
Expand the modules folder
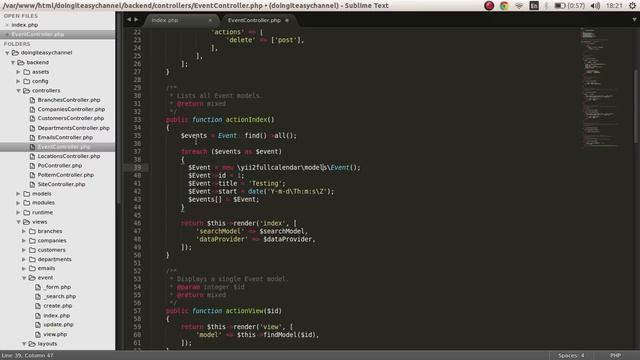18,203
